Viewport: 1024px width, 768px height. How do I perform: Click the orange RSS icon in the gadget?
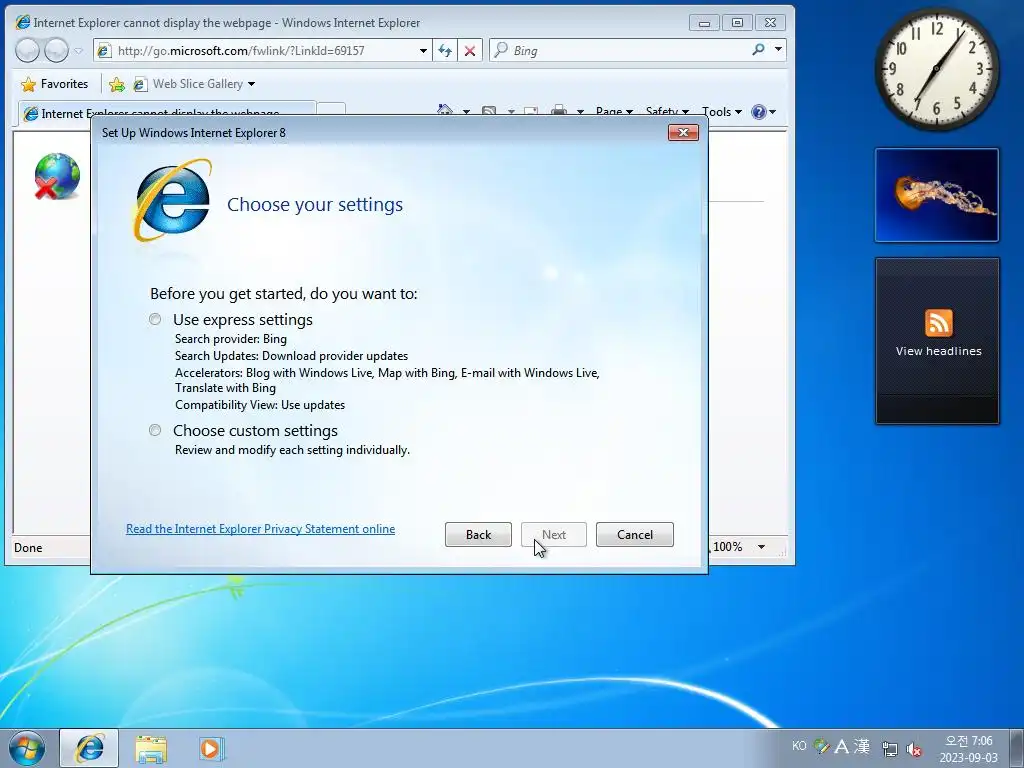point(938,323)
